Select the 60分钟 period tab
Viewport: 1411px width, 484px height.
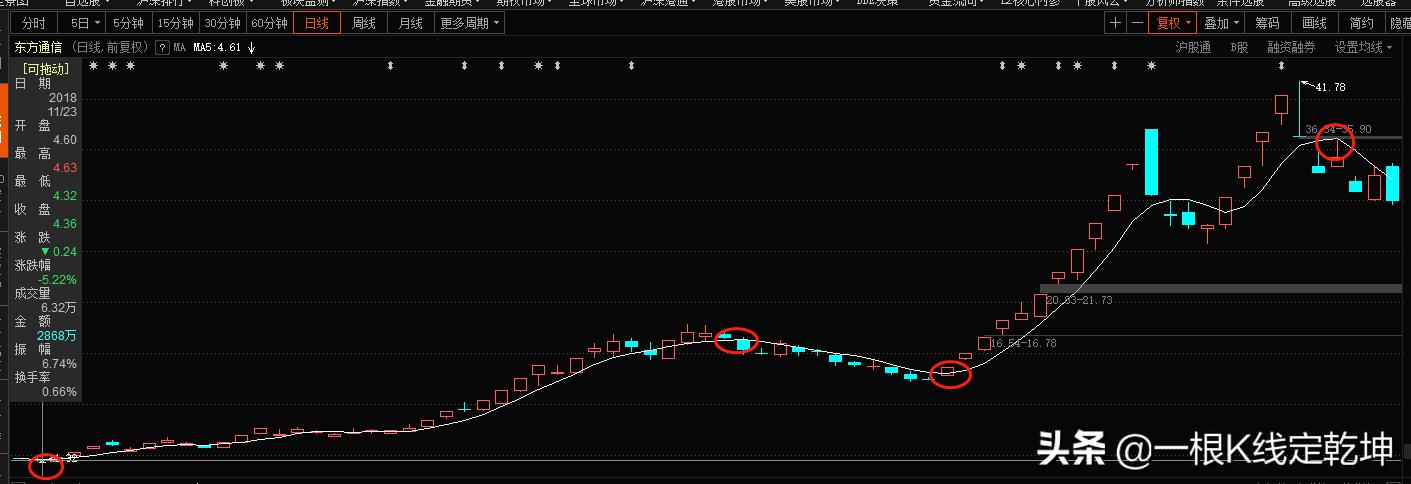[269, 23]
